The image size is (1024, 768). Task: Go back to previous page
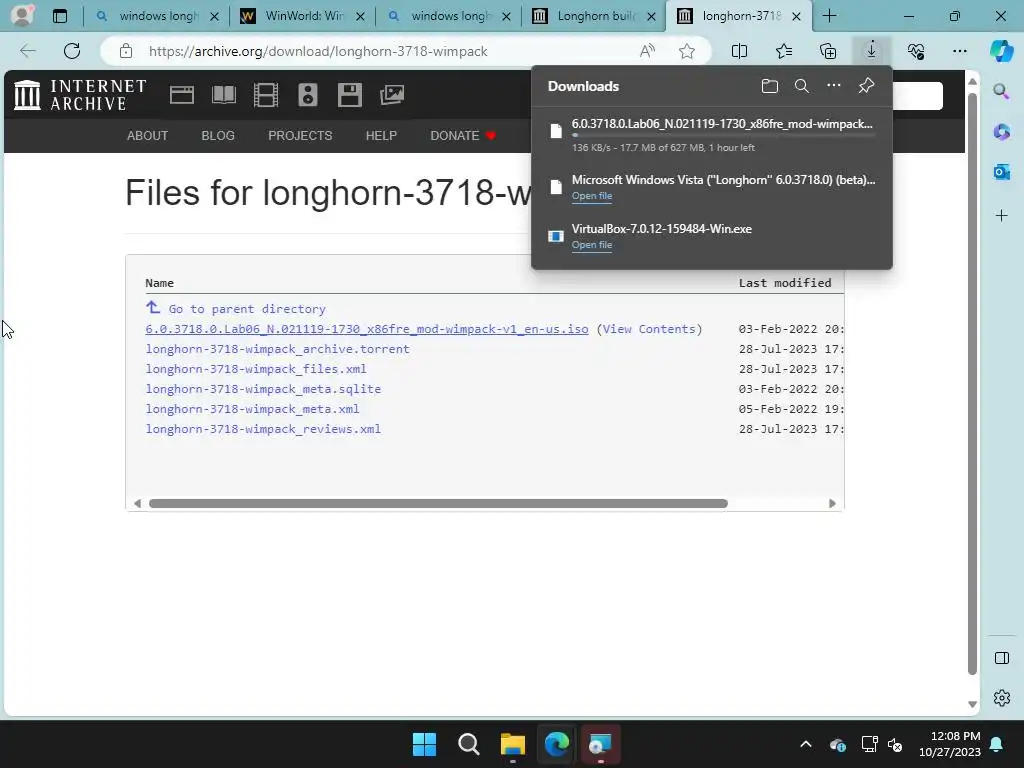27,51
